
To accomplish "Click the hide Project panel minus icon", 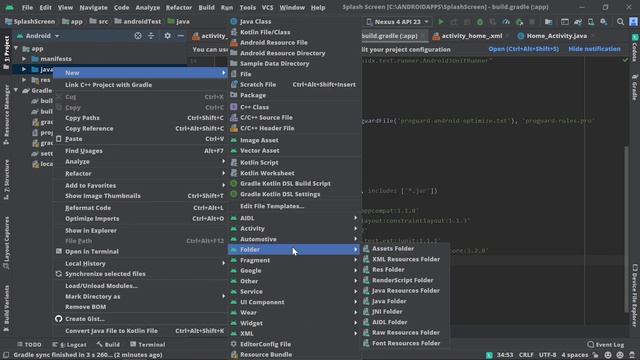I will click(x=180, y=36).
